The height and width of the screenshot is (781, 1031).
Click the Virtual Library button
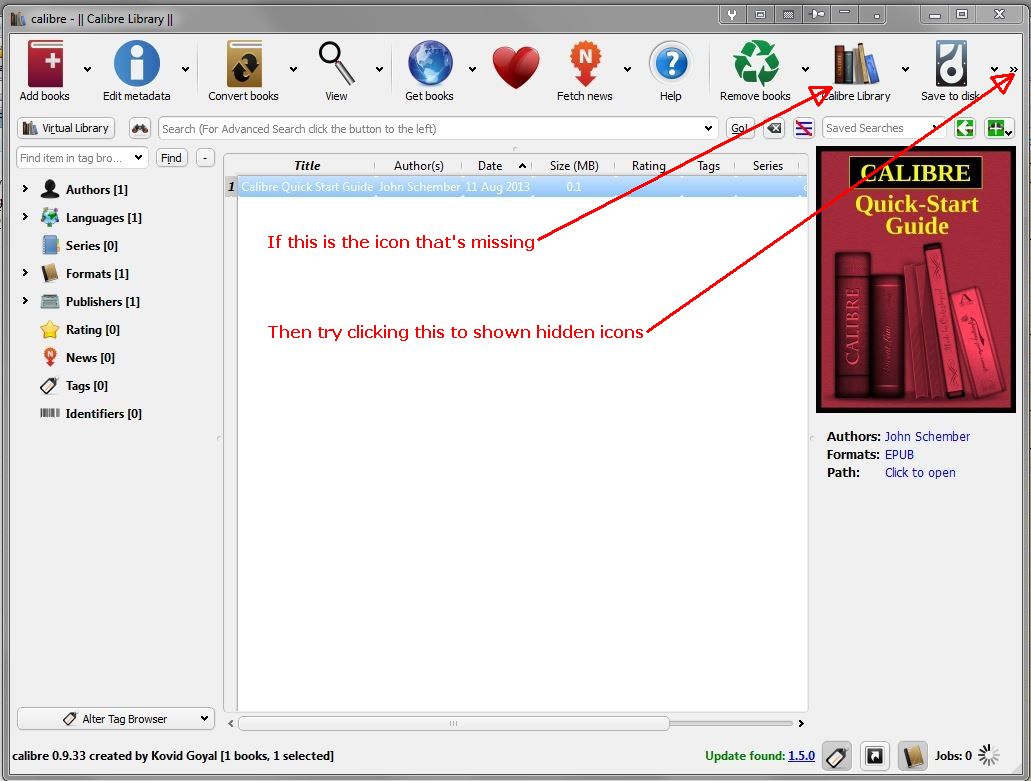[x=66, y=128]
